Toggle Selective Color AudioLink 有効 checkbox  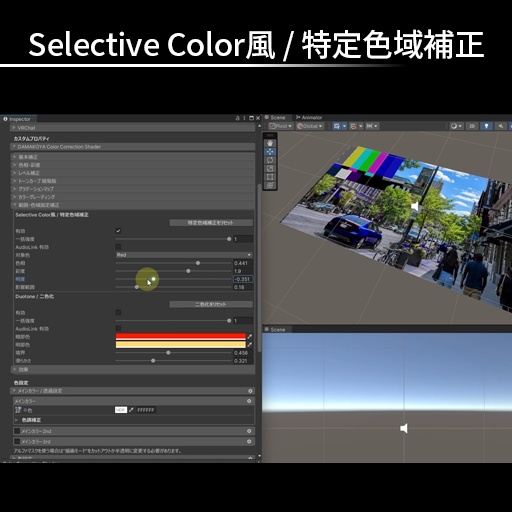click(x=118, y=247)
